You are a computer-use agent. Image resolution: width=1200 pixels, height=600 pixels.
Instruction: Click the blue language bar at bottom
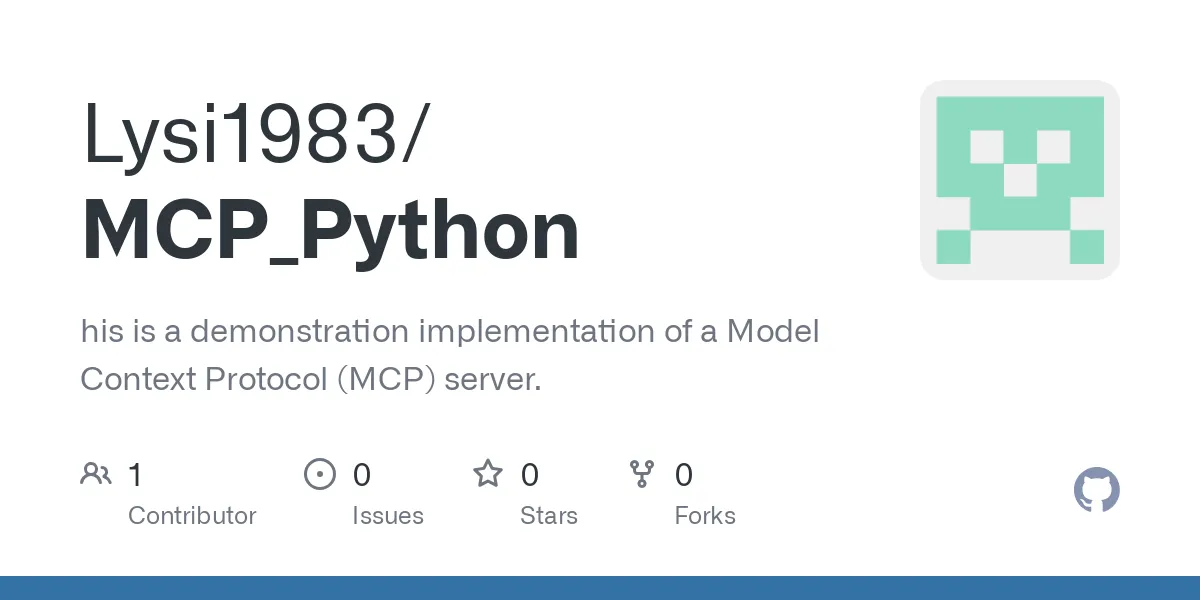click(600, 588)
